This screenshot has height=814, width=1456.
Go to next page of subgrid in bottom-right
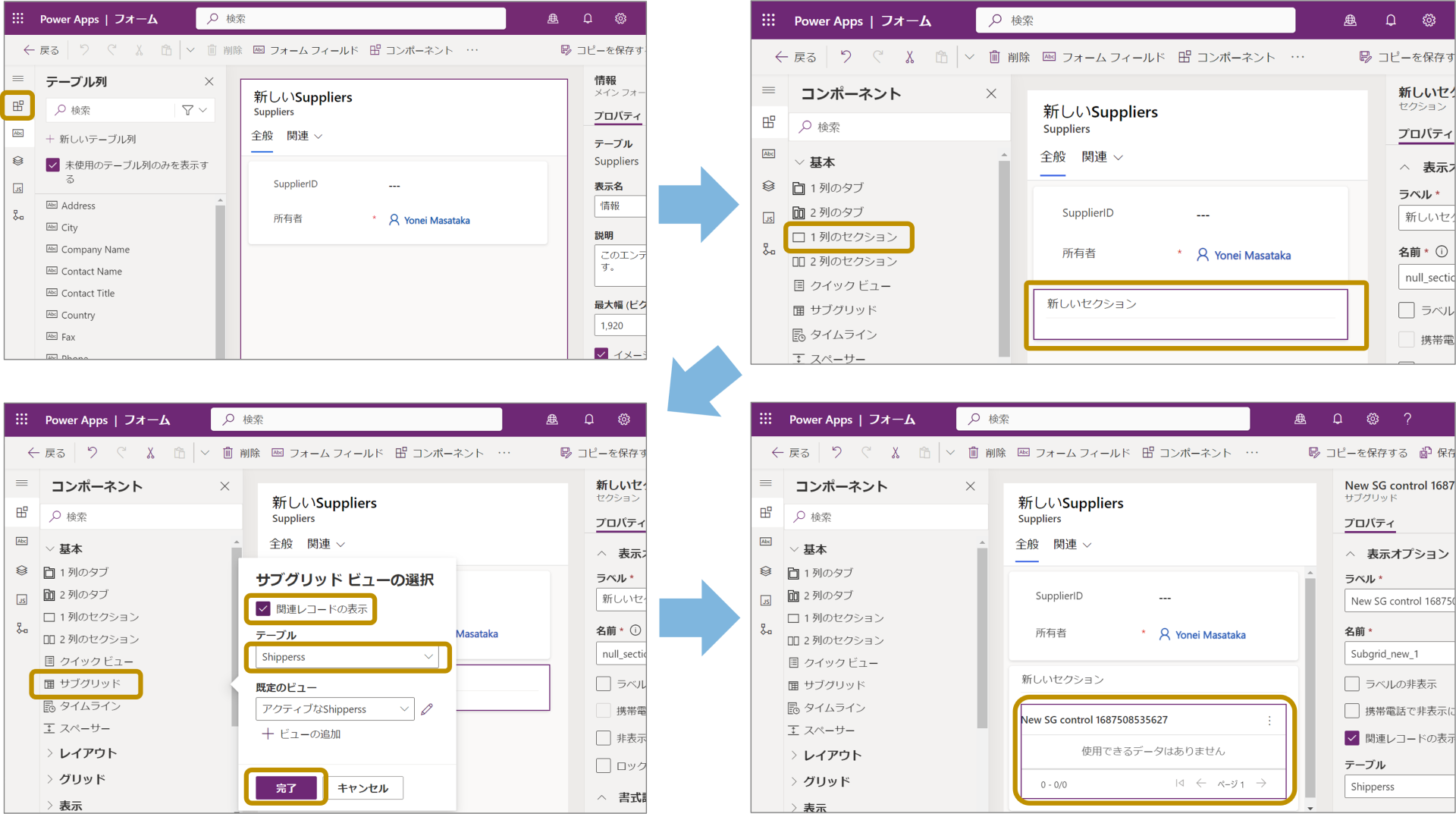(x=1261, y=783)
